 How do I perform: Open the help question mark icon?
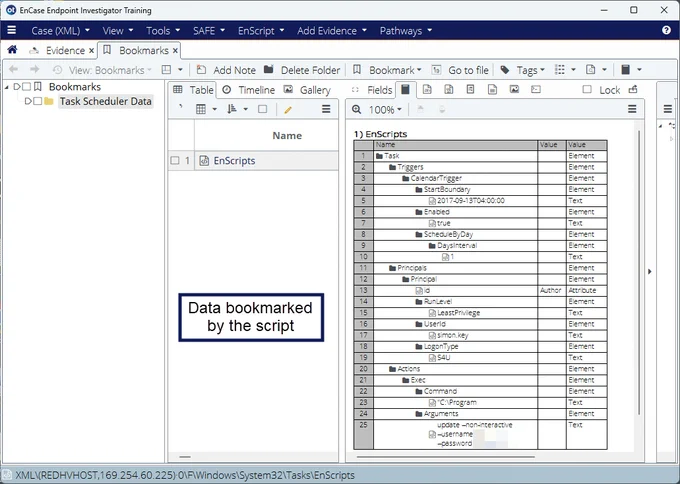tap(667, 30)
